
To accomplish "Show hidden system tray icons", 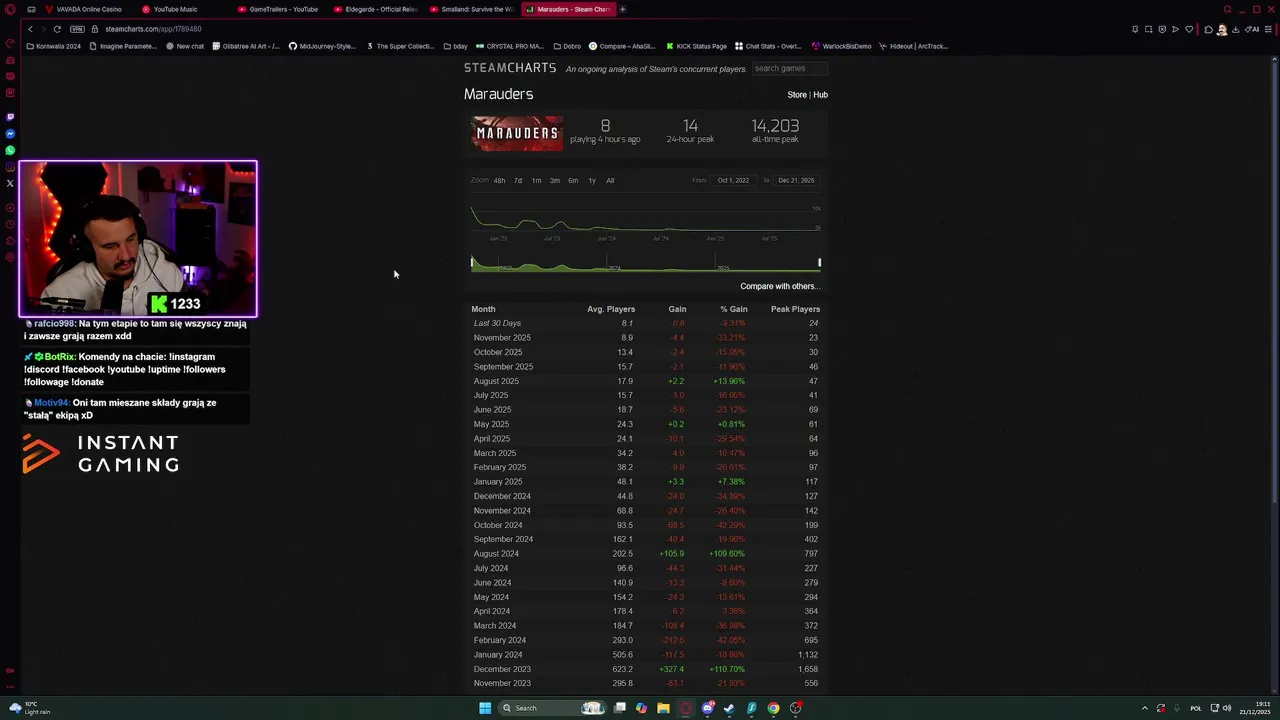I will tap(1145, 708).
